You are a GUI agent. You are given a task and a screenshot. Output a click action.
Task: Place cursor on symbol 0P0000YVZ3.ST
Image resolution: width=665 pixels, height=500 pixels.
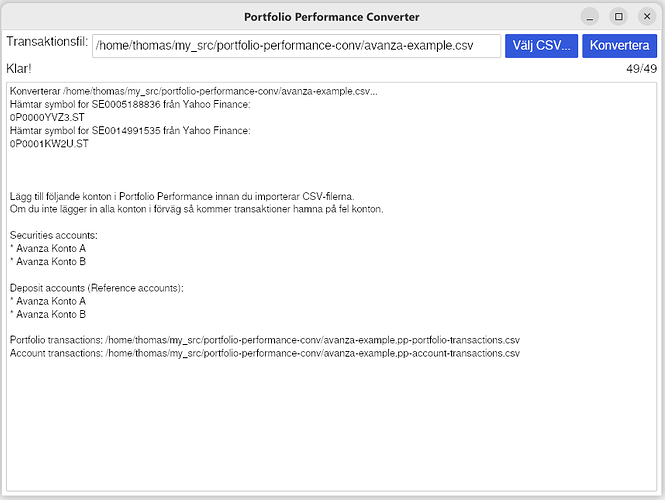49,118
